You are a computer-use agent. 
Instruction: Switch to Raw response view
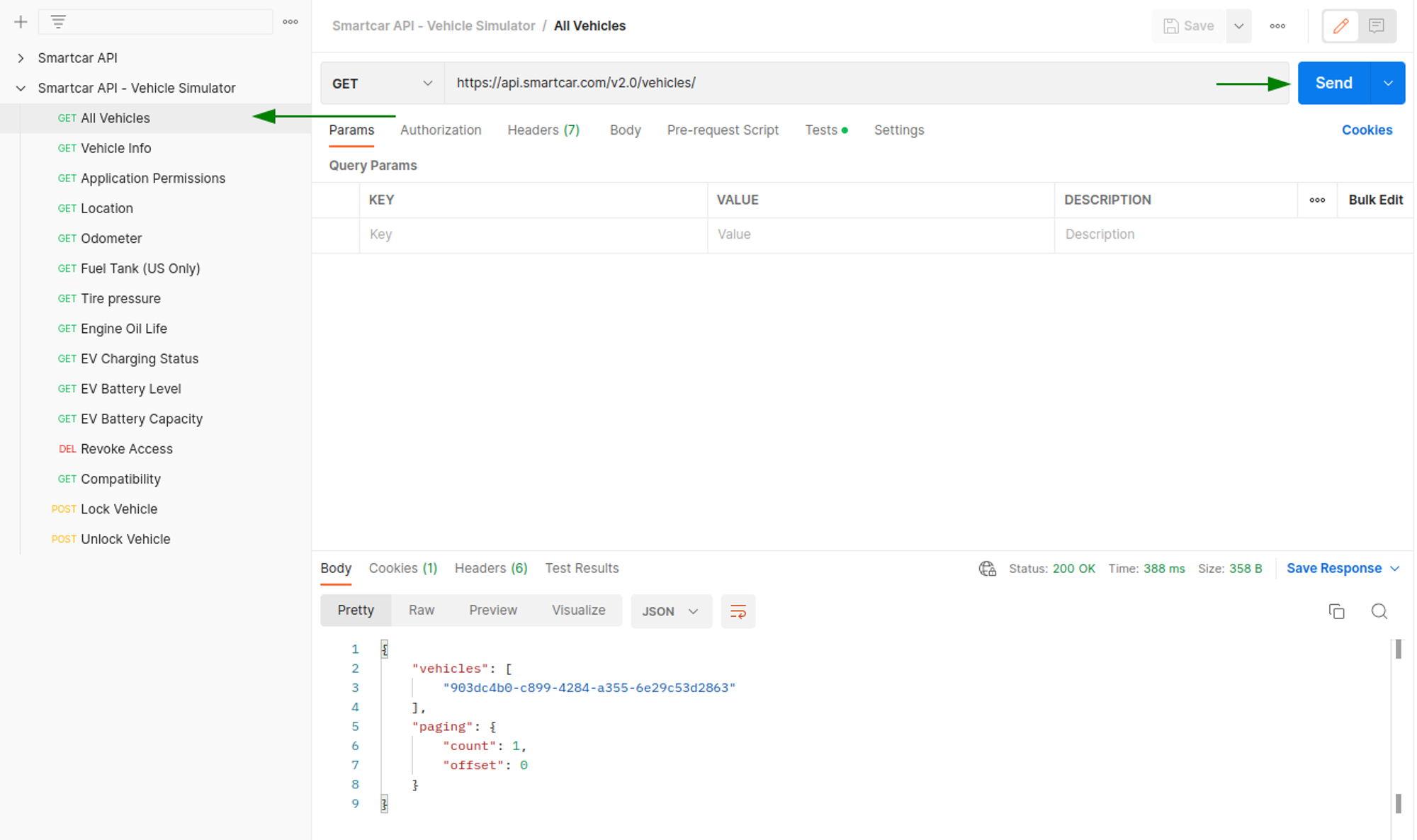pos(422,611)
